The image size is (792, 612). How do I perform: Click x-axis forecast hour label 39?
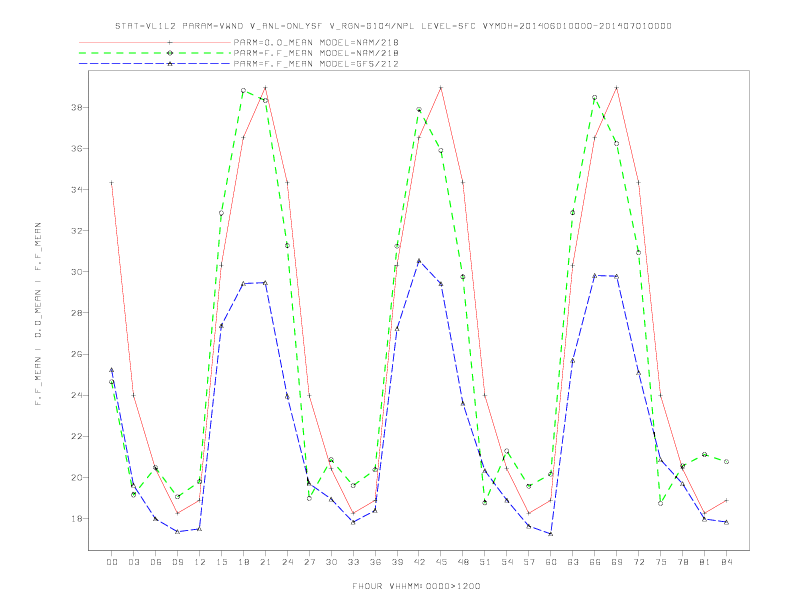397,562
